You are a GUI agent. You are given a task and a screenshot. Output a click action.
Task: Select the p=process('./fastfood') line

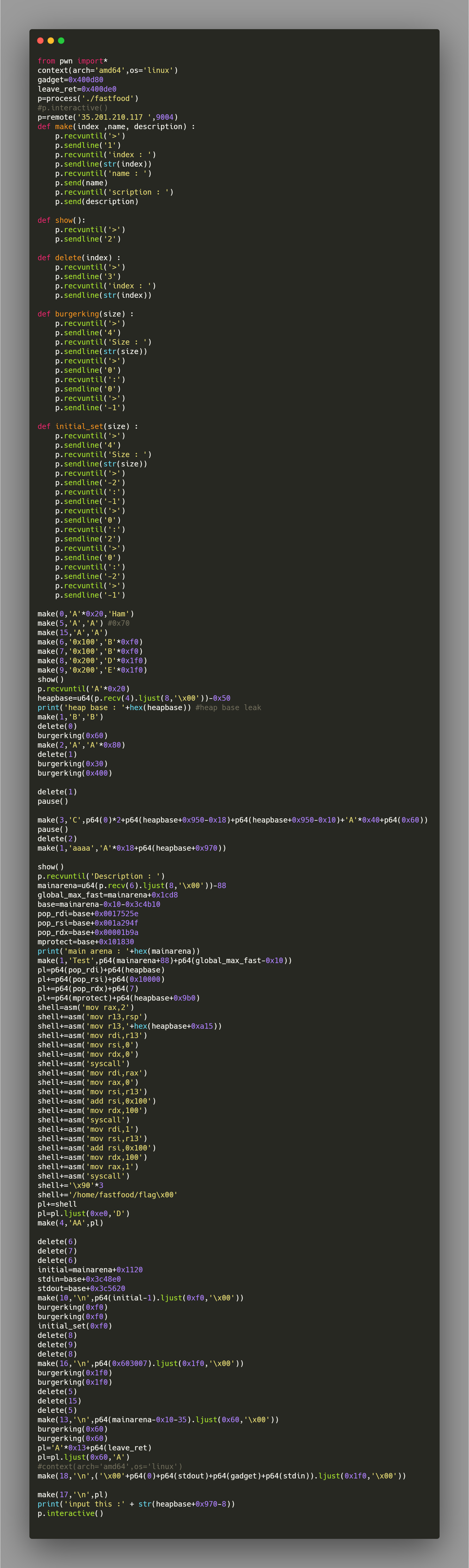[88, 99]
